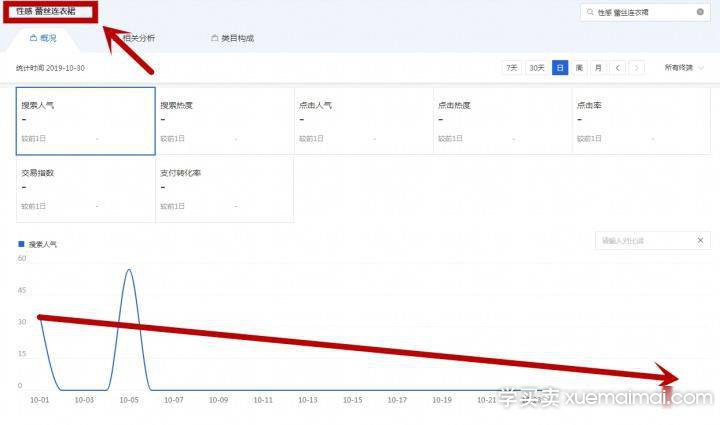Go to the previous date with the left chevron
720x425 pixels.
point(618,68)
